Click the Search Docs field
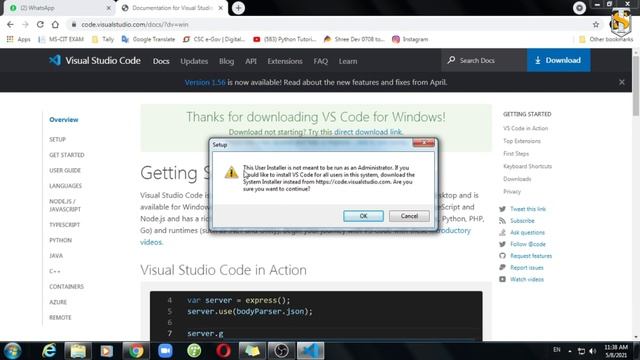The height and width of the screenshot is (360, 640). tap(484, 60)
